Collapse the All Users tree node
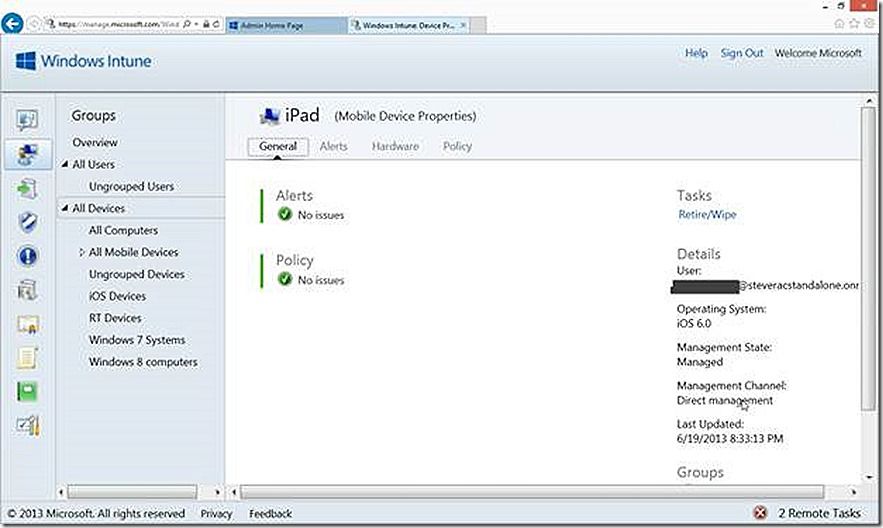Screen dimensions: 883x528 (65, 164)
